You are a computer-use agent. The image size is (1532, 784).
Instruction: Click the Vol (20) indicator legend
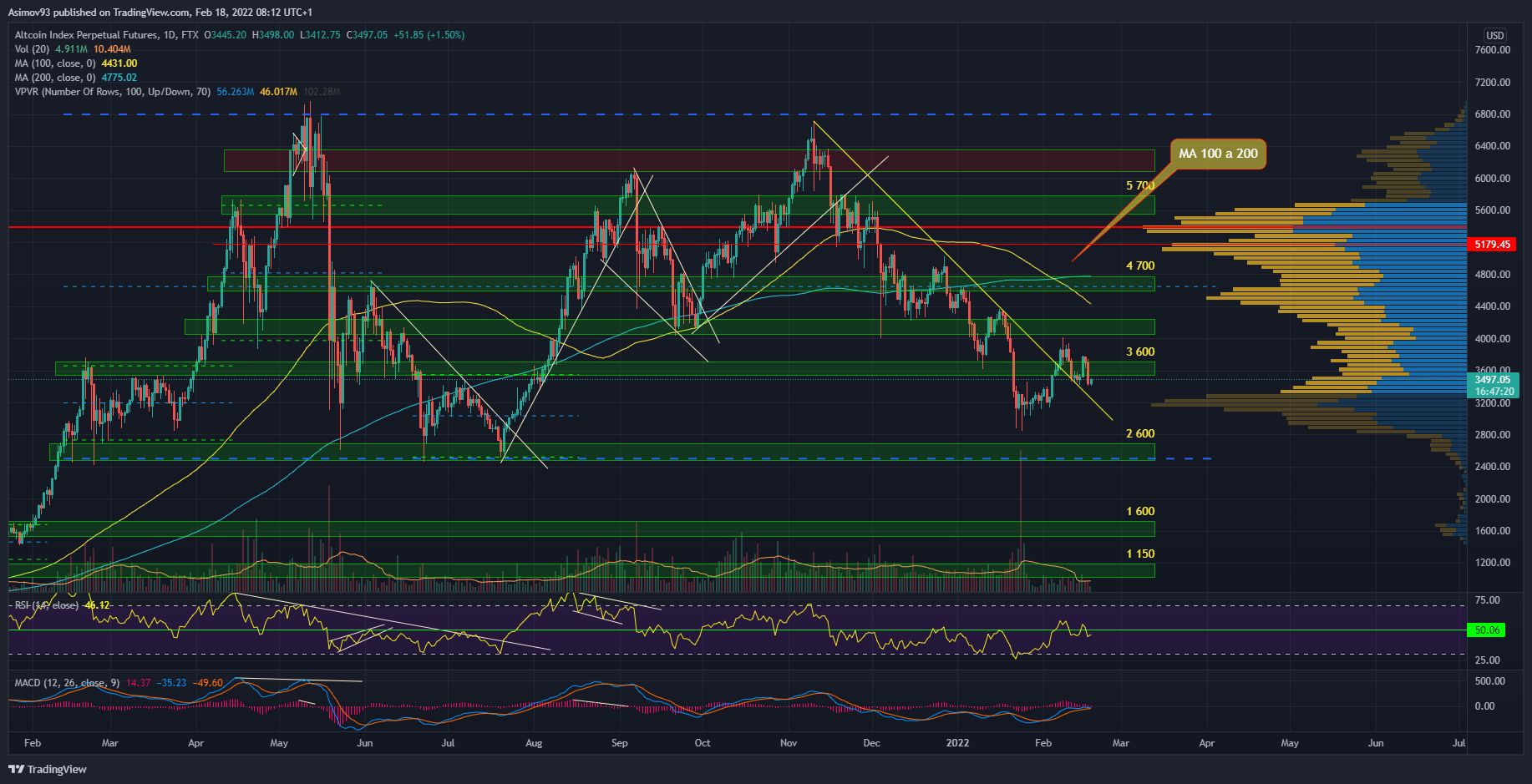coord(33,49)
